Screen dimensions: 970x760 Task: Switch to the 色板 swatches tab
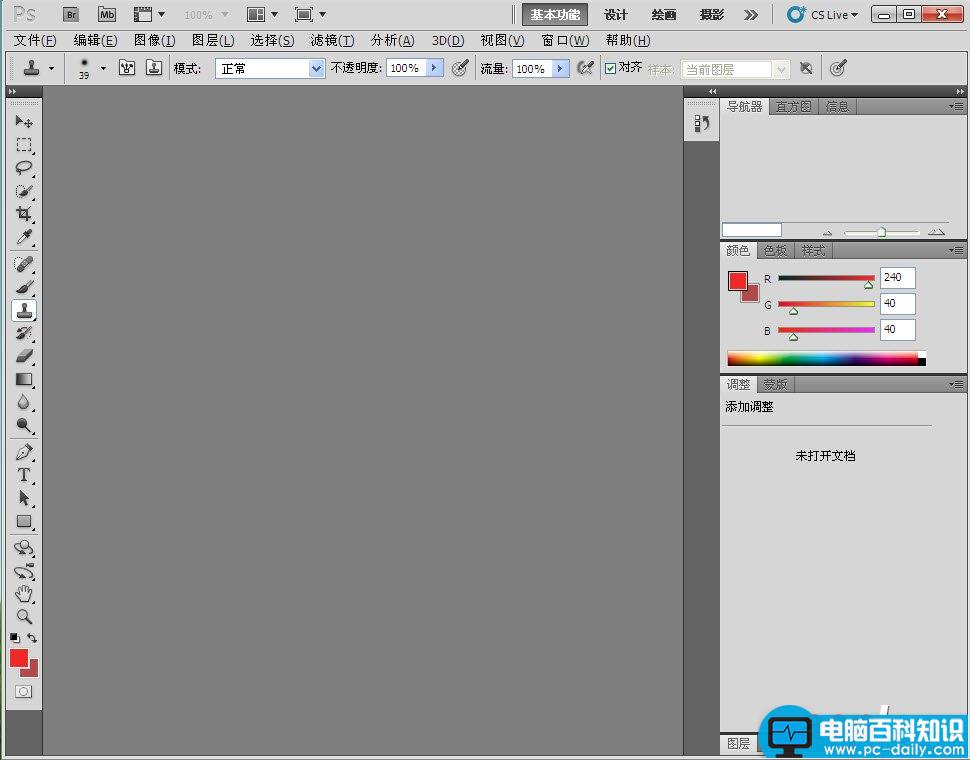point(774,250)
